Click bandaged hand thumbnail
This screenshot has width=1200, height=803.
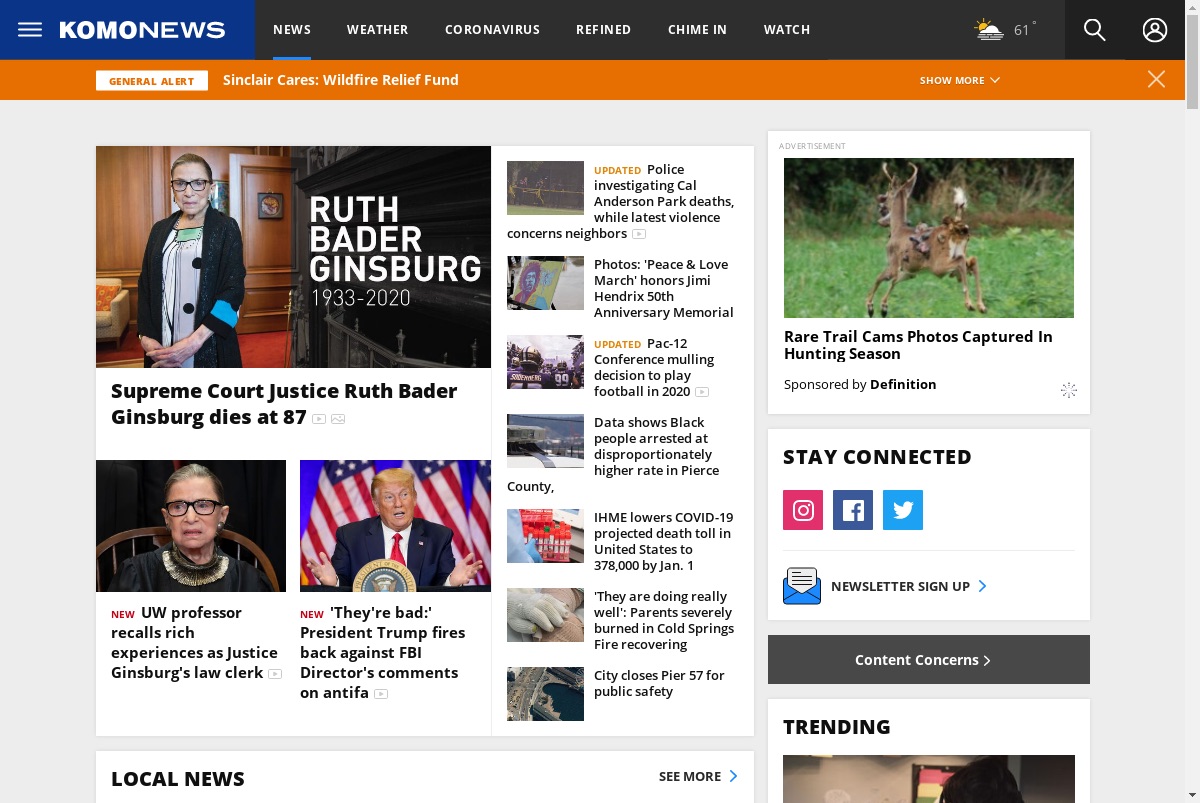point(545,615)
